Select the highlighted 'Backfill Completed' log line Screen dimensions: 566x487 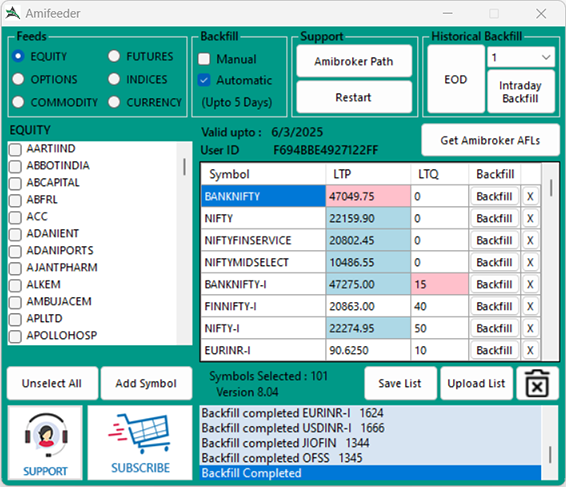[x=370, y=473]
